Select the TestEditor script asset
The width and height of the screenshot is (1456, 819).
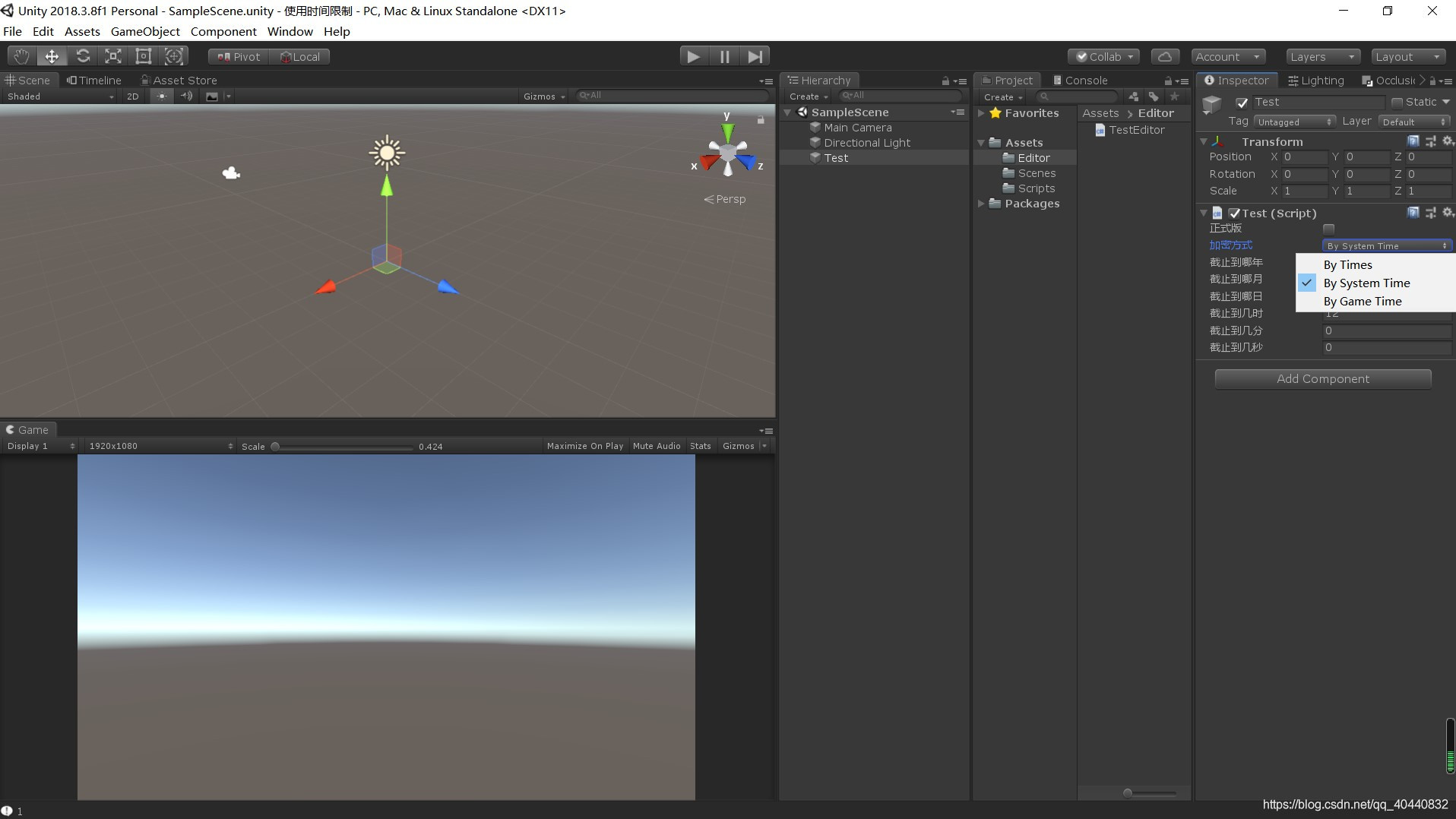[1129, 130]
